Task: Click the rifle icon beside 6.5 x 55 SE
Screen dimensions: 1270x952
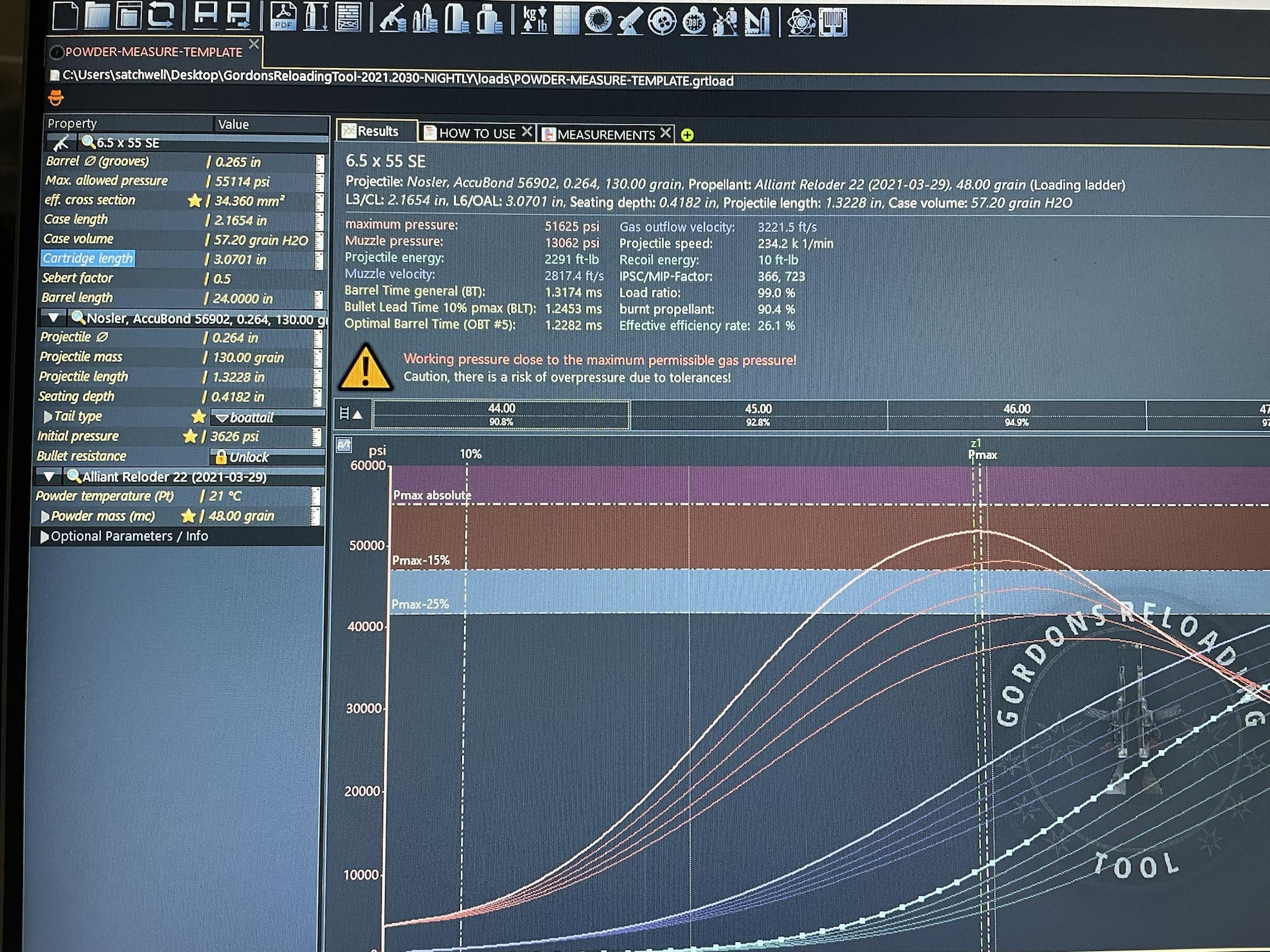Action: pyautogui.click(x=61, y=143)
